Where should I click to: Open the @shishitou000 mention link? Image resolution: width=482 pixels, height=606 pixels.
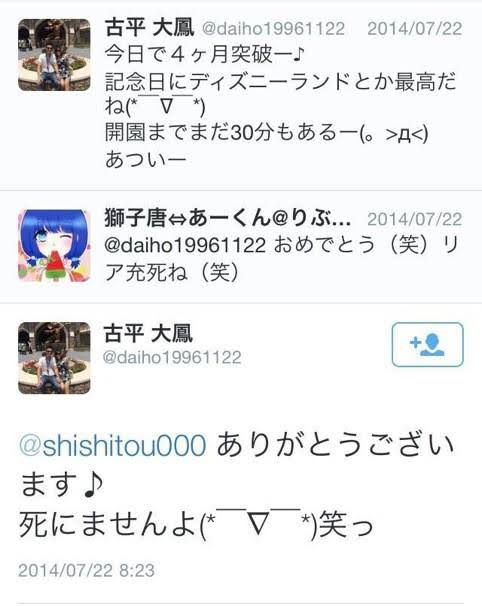click(112, 446)
